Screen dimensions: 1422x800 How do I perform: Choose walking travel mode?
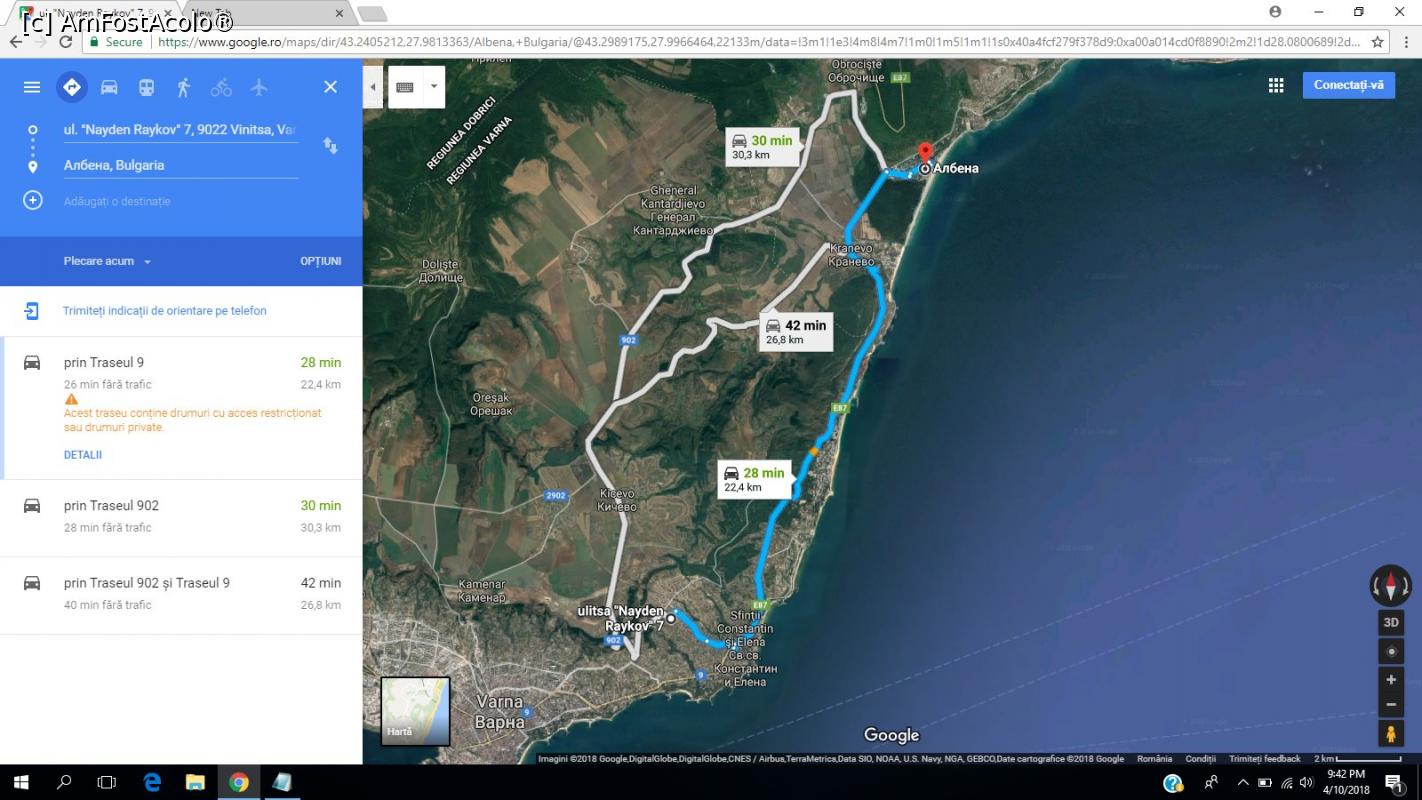[183, 87]
